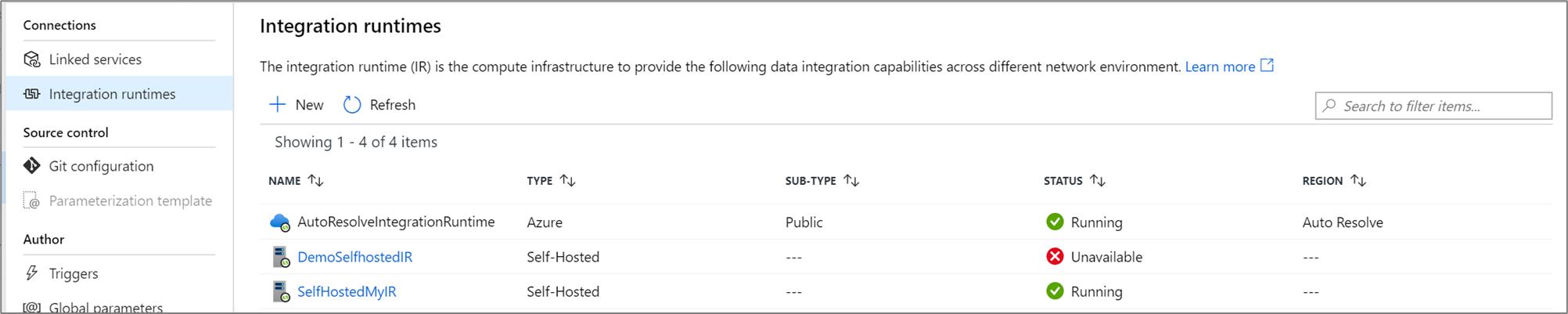
Task: Click the AutoResolveIntegrationRuntime cloud icon
Action: (x=279, y=222)
